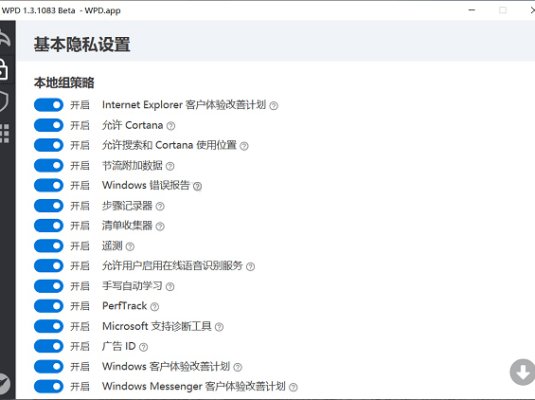Image resolution: width=535 pixels, height=400 pixels.
Task: Disable the 遥测 telemetry switch
Action: tap(49, 245)
